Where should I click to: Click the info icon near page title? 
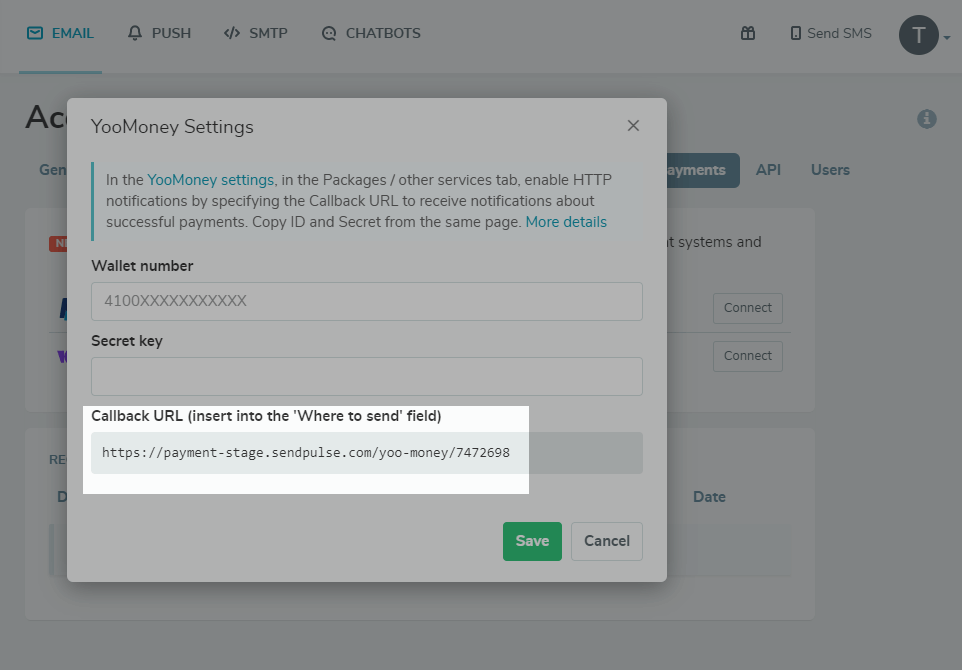coord(926,119)
